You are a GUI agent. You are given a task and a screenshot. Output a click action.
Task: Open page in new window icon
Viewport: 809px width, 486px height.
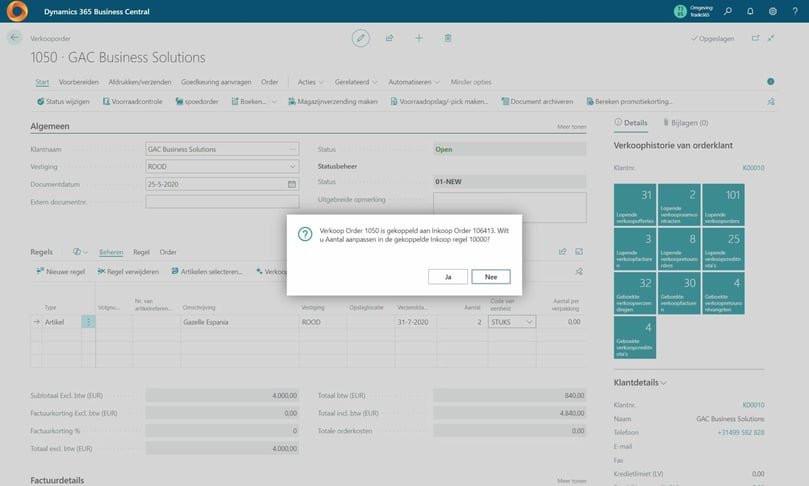755,38
